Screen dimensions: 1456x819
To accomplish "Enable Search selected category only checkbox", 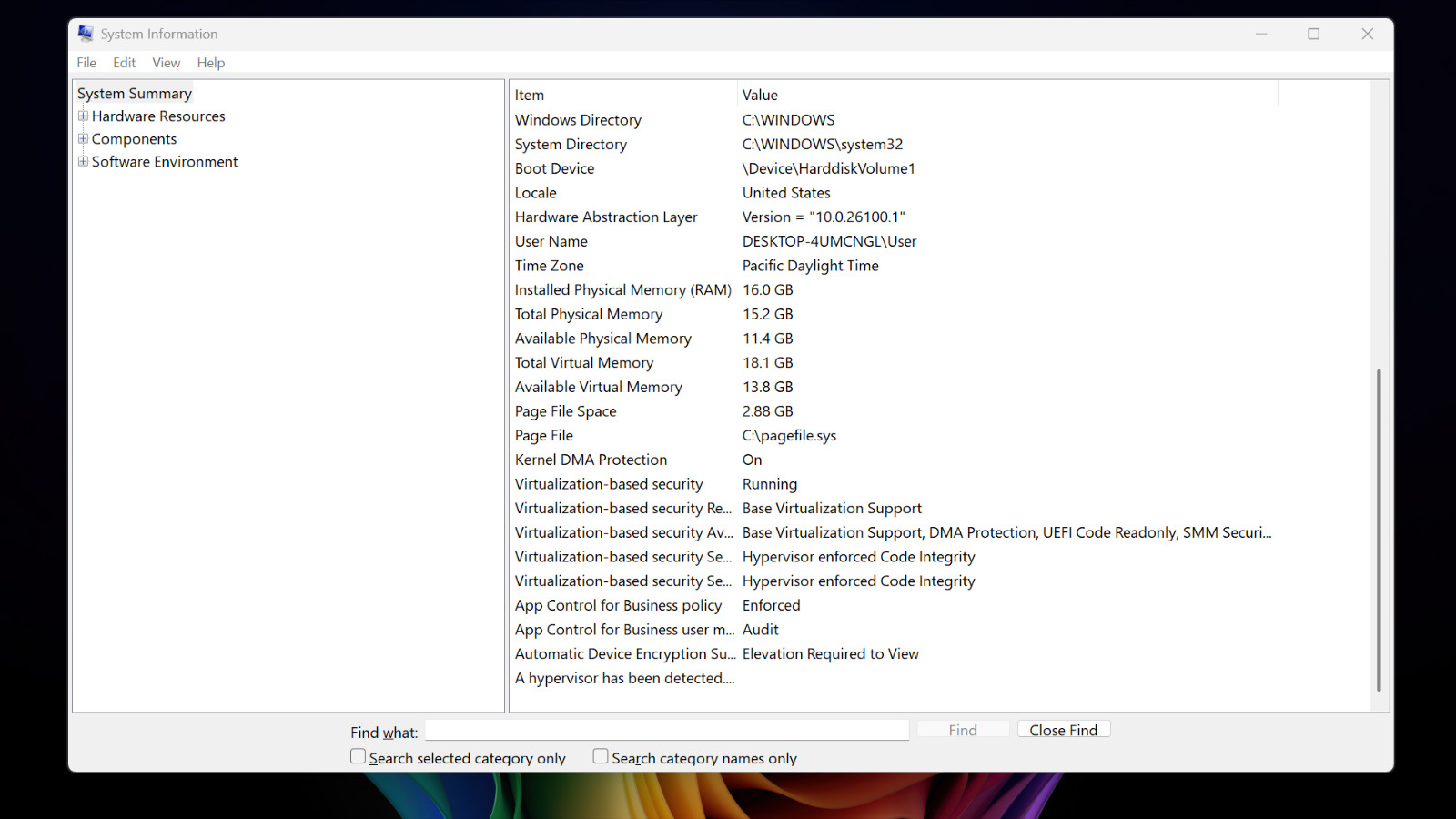I will (x=359, y=756).
